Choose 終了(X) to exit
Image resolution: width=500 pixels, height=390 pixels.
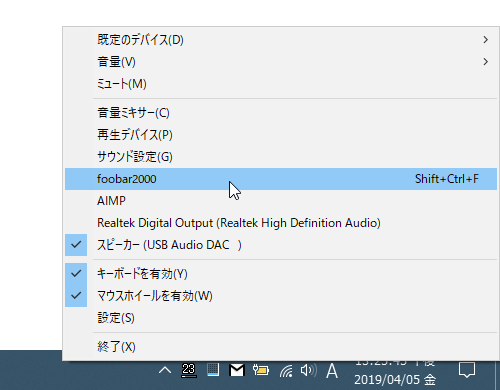[x=281, y=347]
